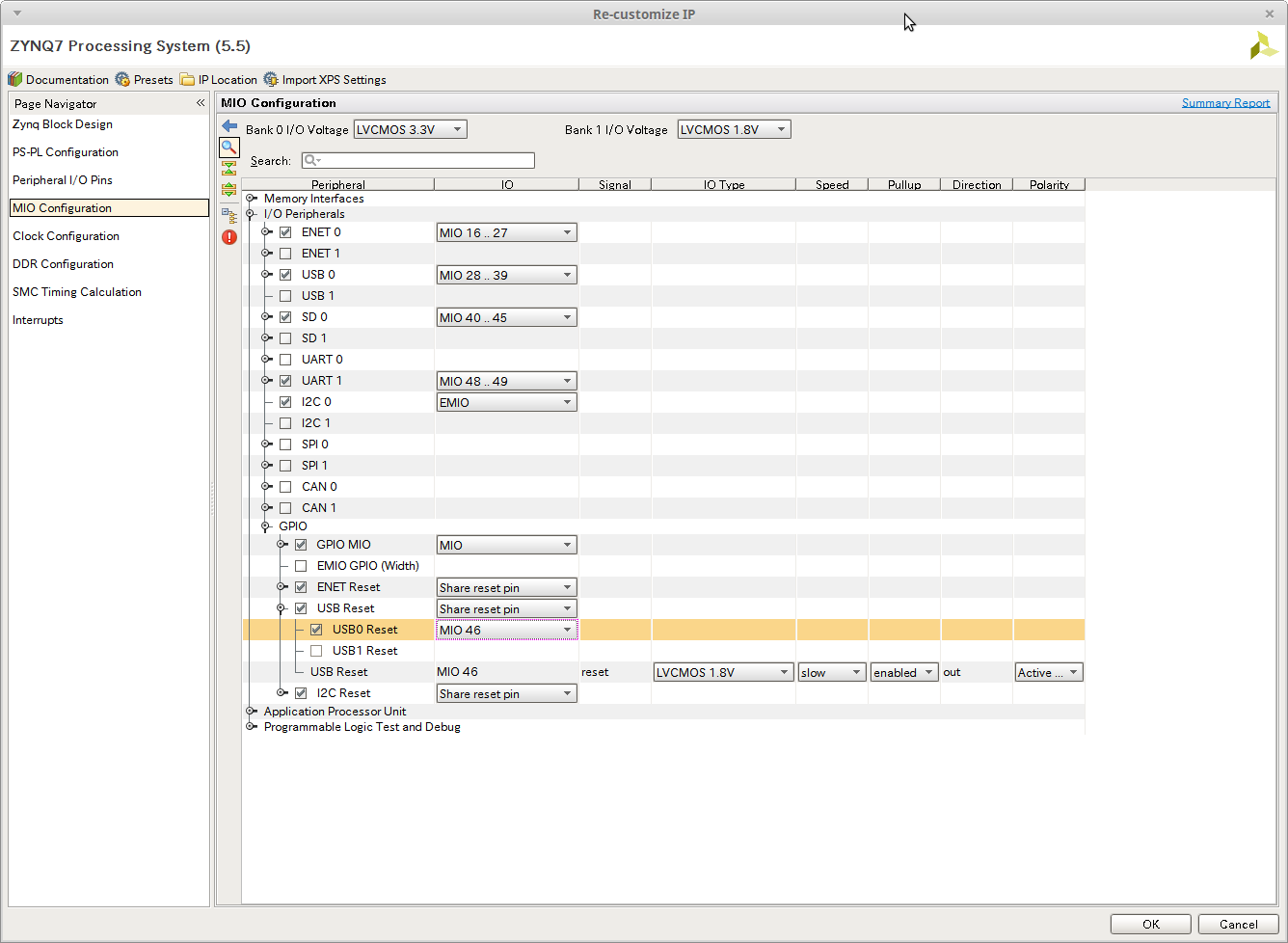
Task: Open the IP Location folder icon
Action: (189, 79)
